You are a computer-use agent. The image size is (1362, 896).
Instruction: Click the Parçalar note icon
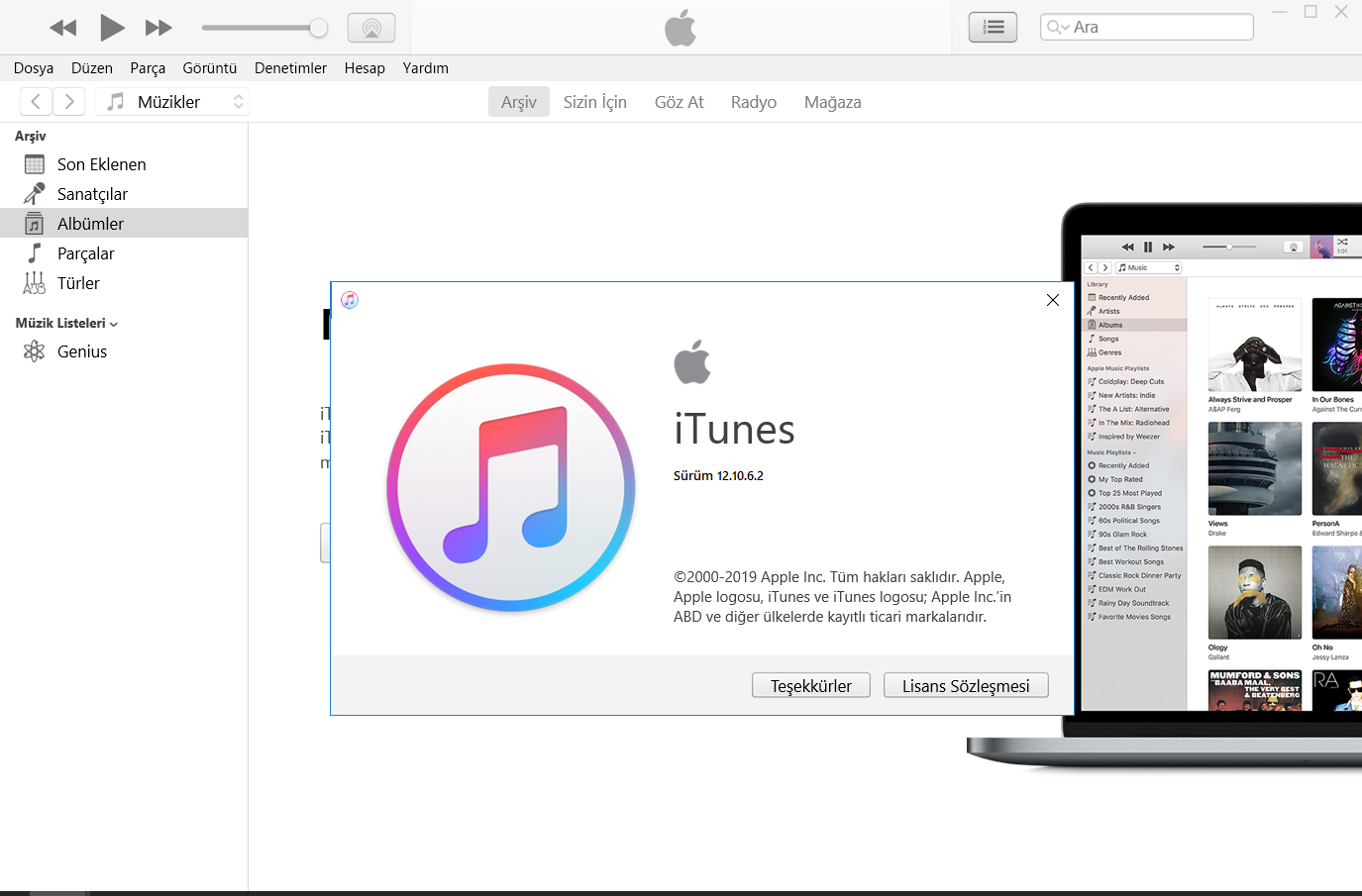point(35,252)
